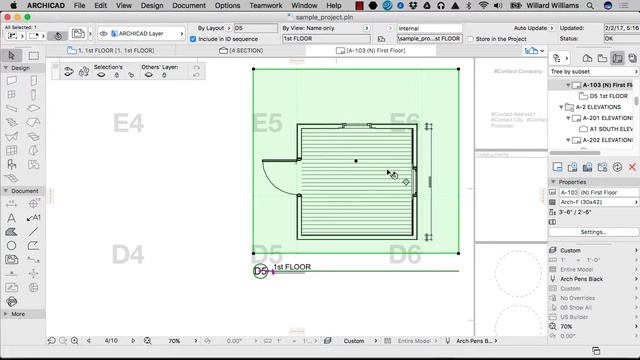Click the 1st FLOOR name input field

pos(326,39)
